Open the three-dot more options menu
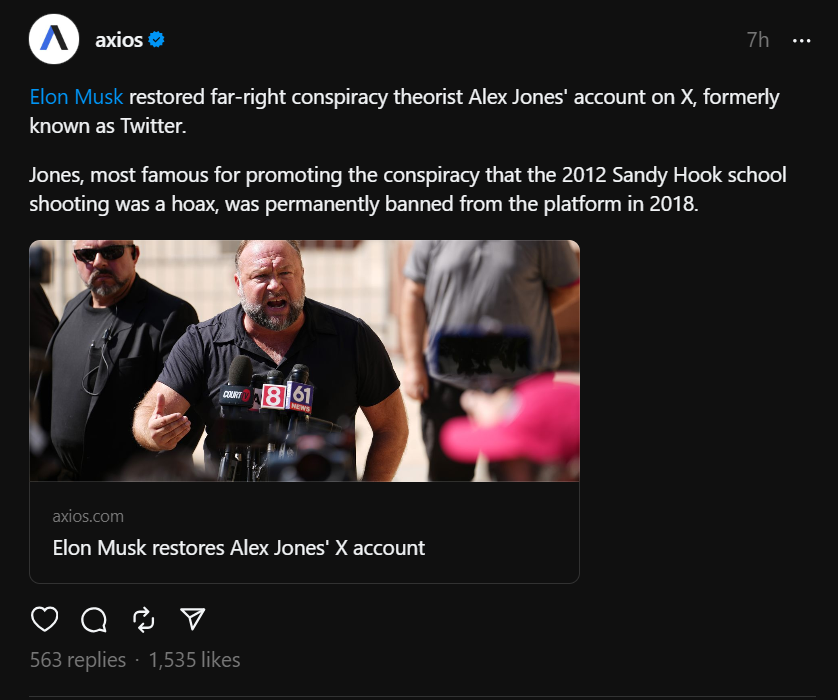This screenshot has height=700, width=838. coord(801,40)
